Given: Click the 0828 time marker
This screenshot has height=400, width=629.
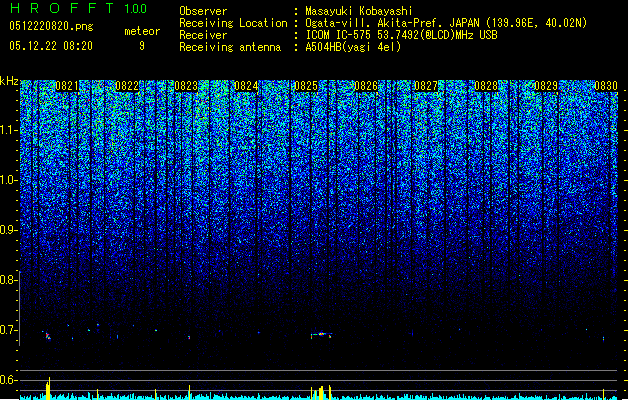Looking at the screenshot, I should (x=486, y=86).
